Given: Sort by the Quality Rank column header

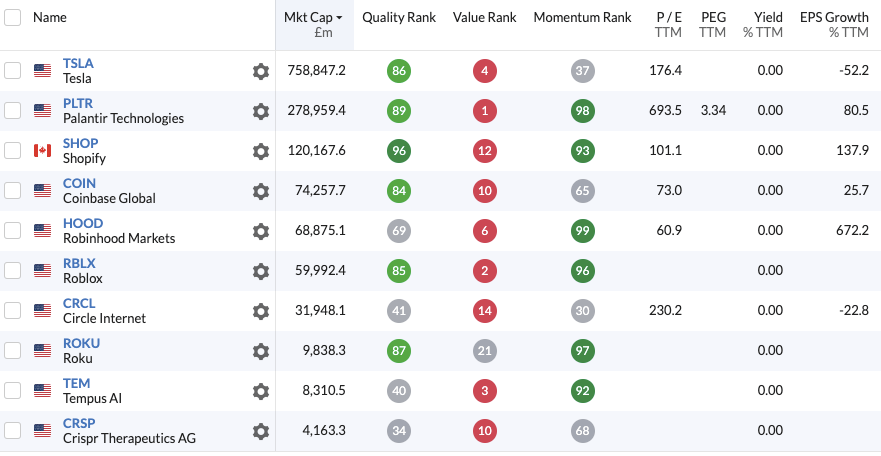Looking at the screenshot, I should [x=399, y=18].
